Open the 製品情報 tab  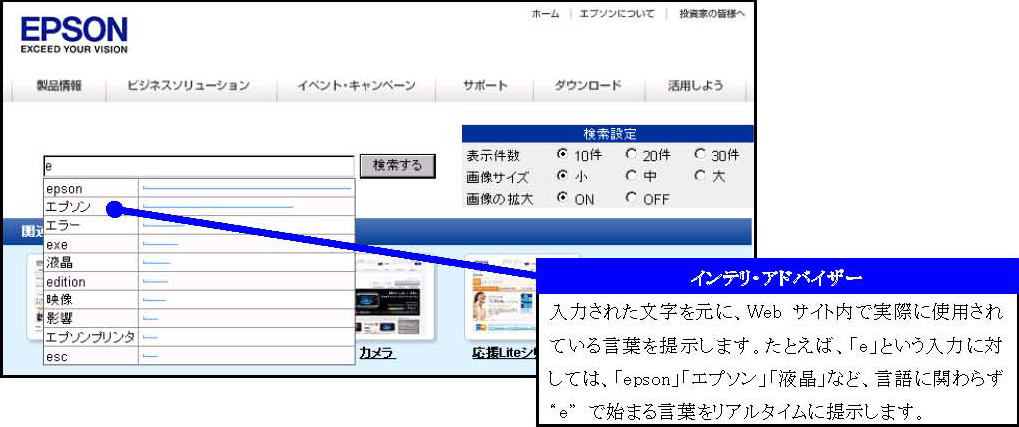click(59, 86)
